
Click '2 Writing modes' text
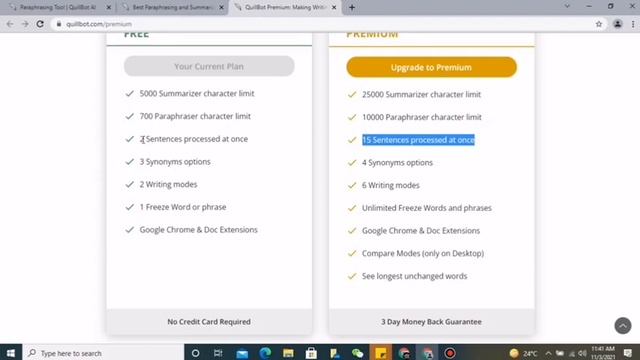point(168,184)
